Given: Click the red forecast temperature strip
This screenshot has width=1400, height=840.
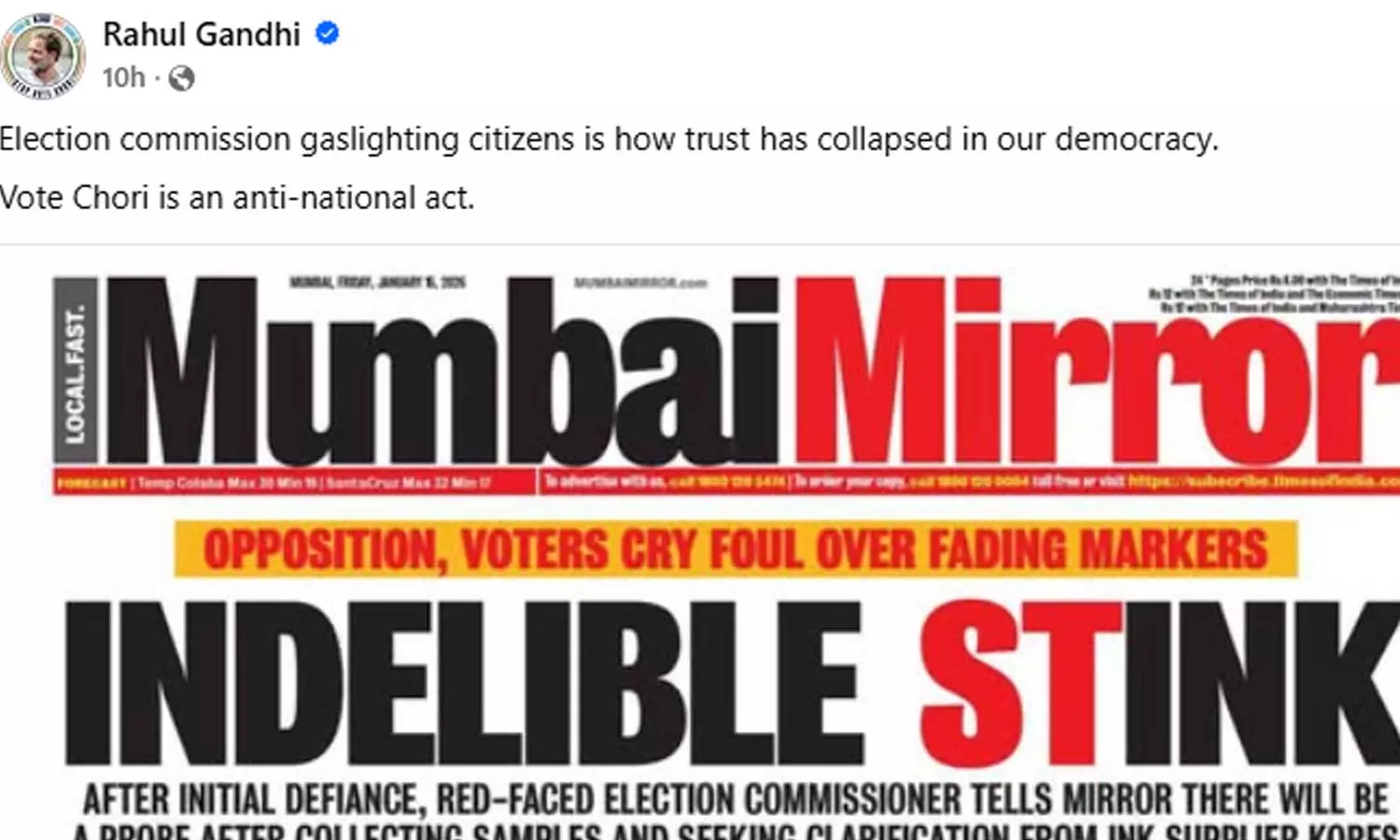Looking at the screenshot, I should (294, 483).
